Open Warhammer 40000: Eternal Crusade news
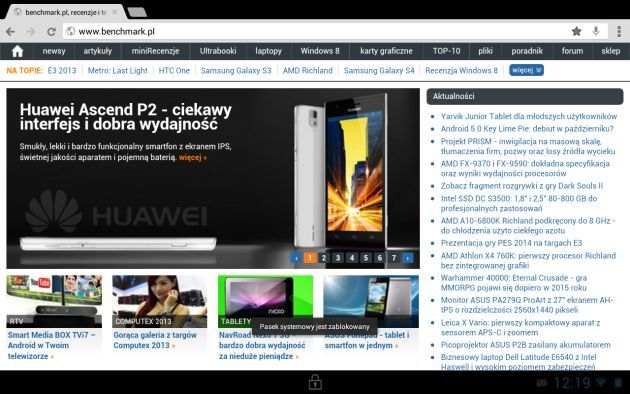The width and height of the screenshot is (630, 394). (514, 283)
